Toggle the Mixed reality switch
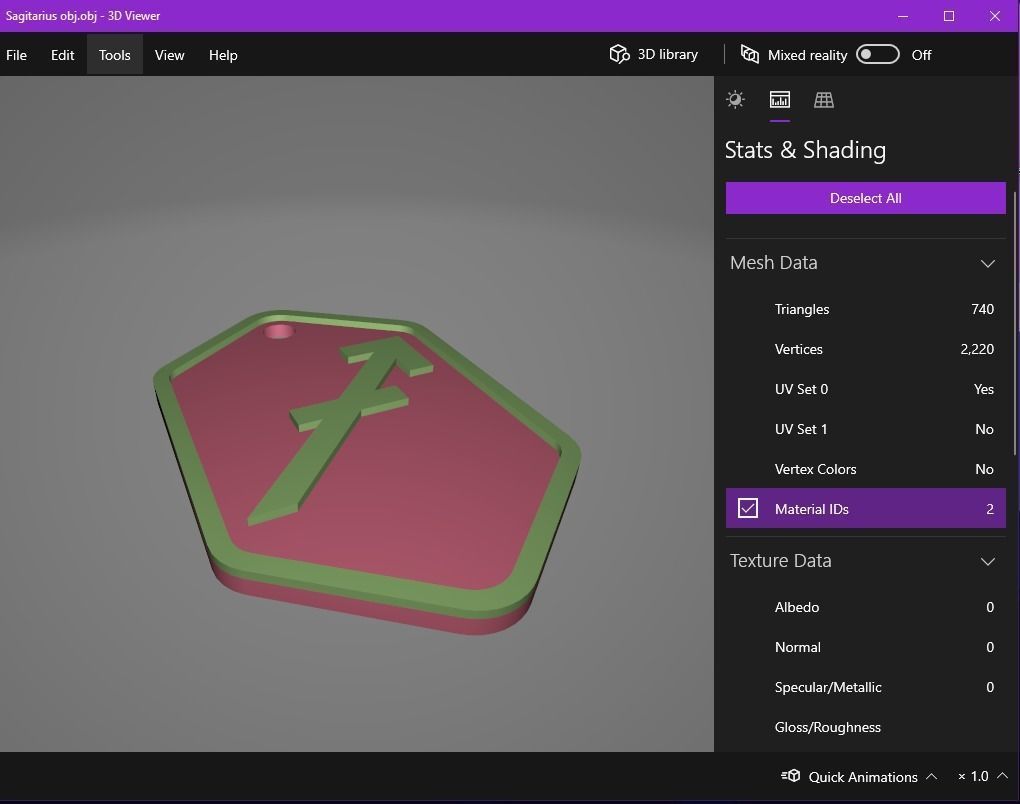This screenshot has width=1020, height=804. [878, 55]
